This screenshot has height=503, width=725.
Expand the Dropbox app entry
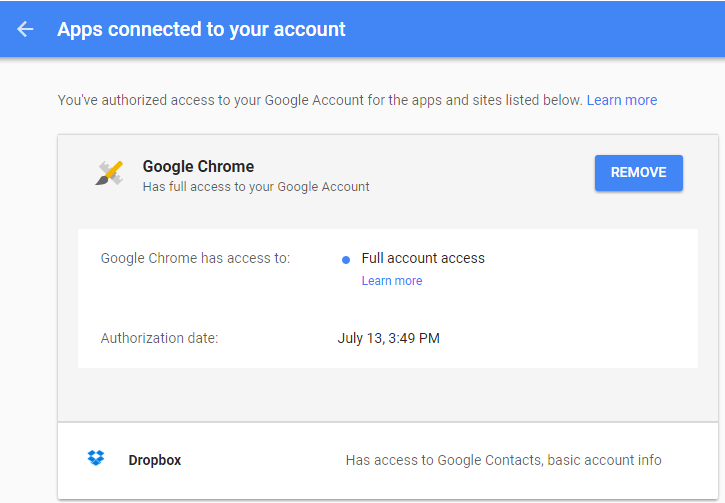pos(388,460)
